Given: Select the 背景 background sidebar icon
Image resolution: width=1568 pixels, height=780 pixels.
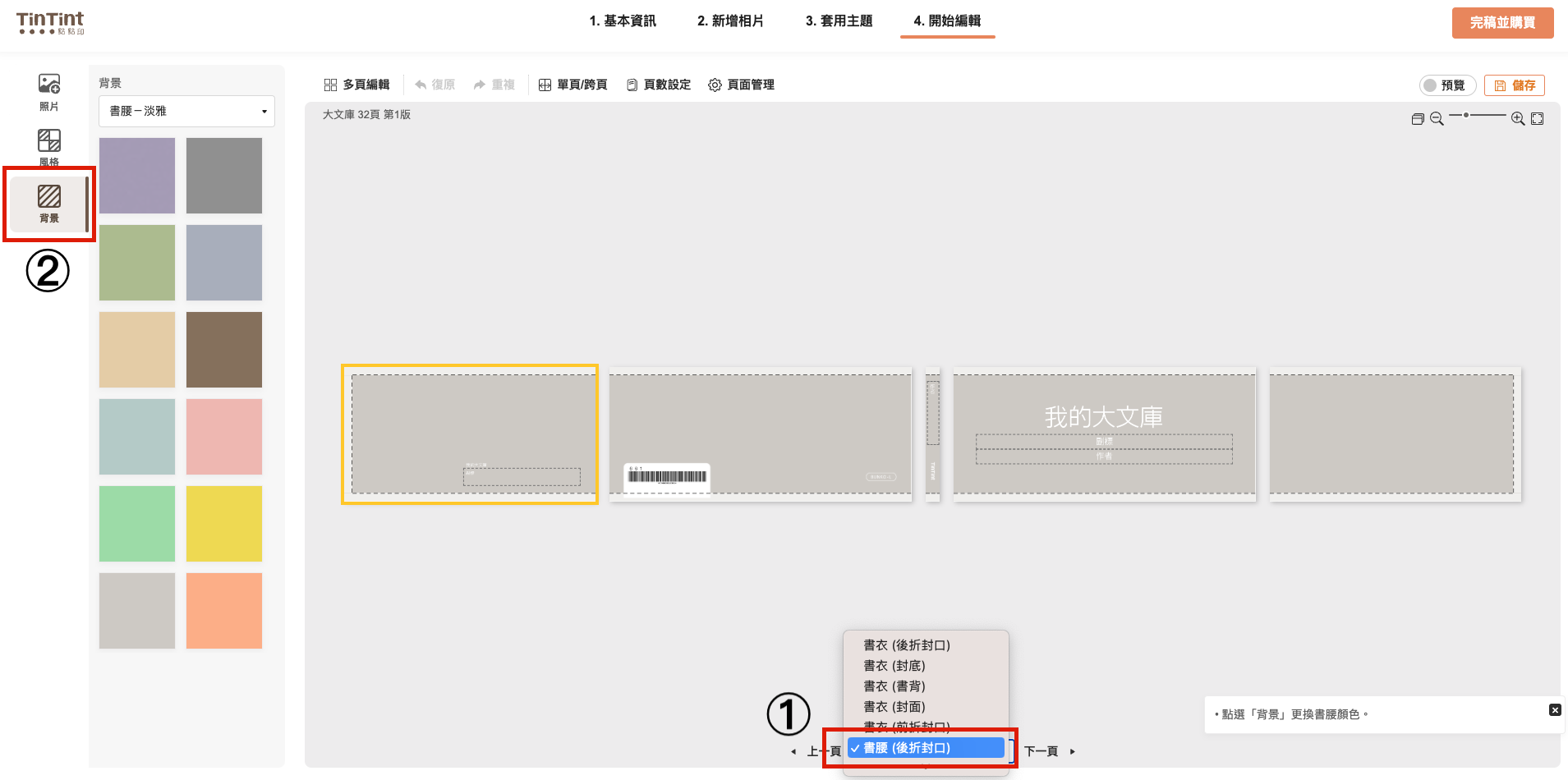Looking at the screenshot, I should (49, 203).
